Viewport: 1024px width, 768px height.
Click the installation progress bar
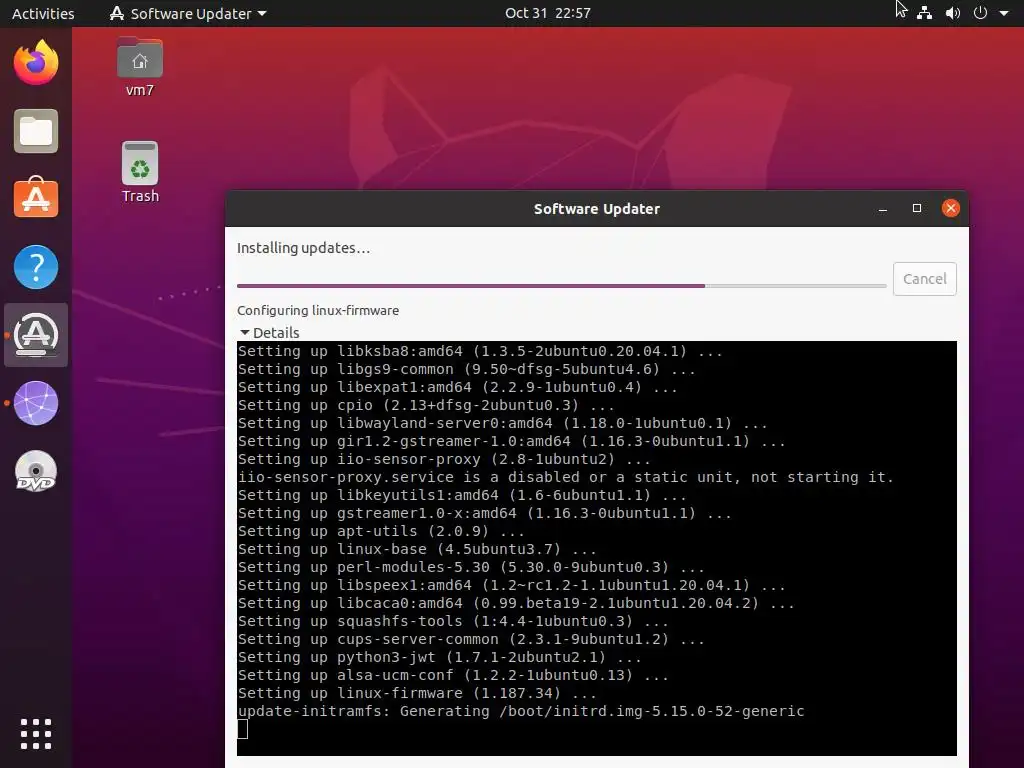(x=561, y=285)
